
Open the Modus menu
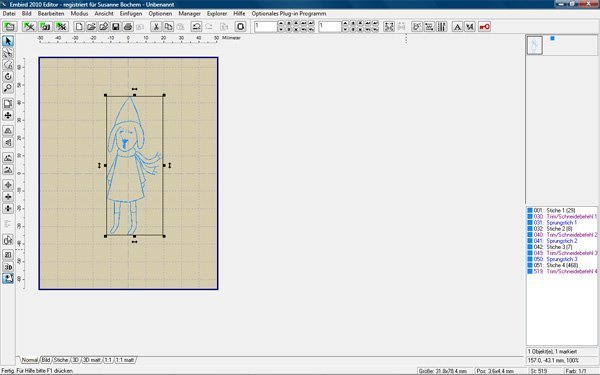[79, 13]
